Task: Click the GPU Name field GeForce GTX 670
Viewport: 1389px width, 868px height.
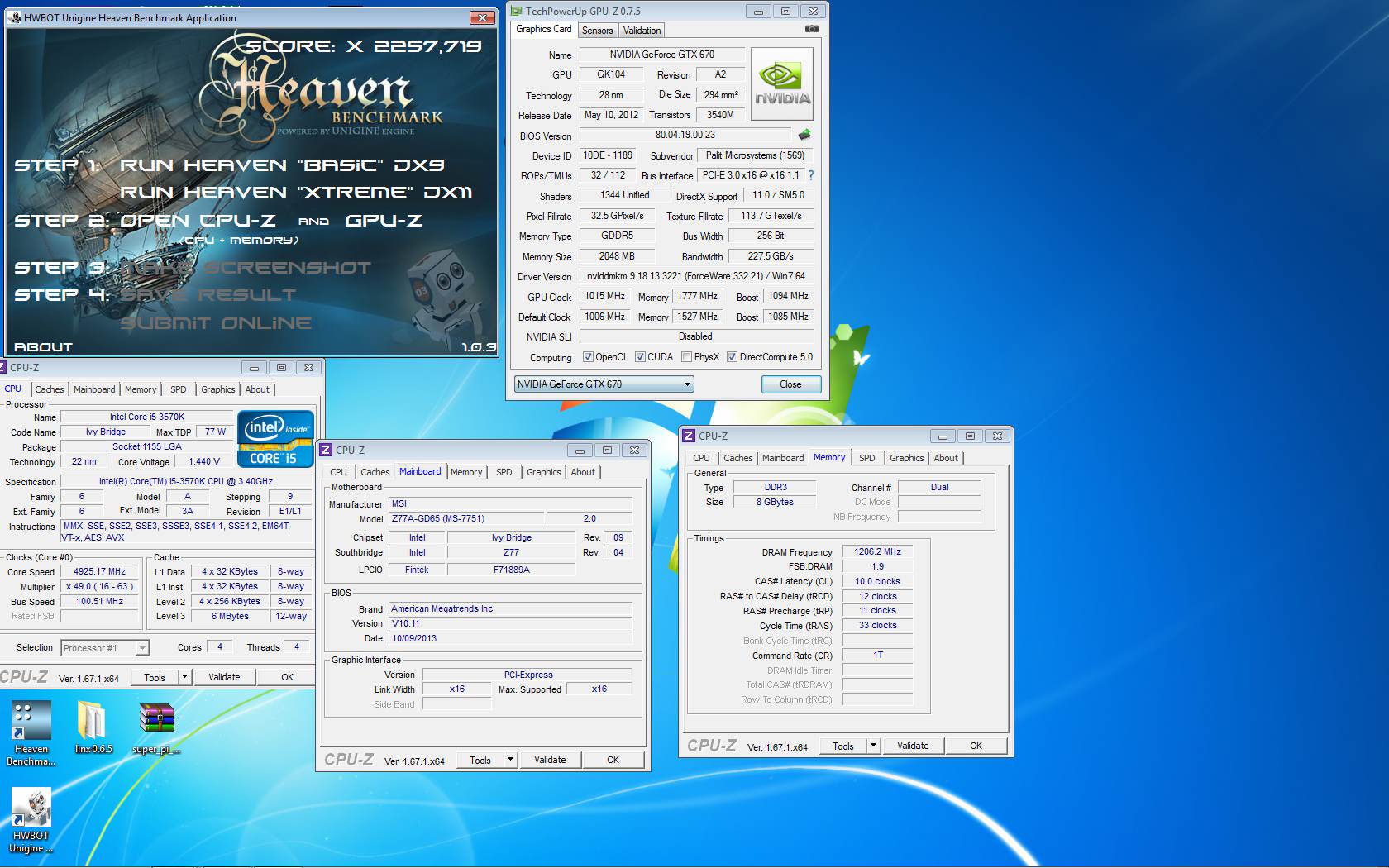Action: 662,55
